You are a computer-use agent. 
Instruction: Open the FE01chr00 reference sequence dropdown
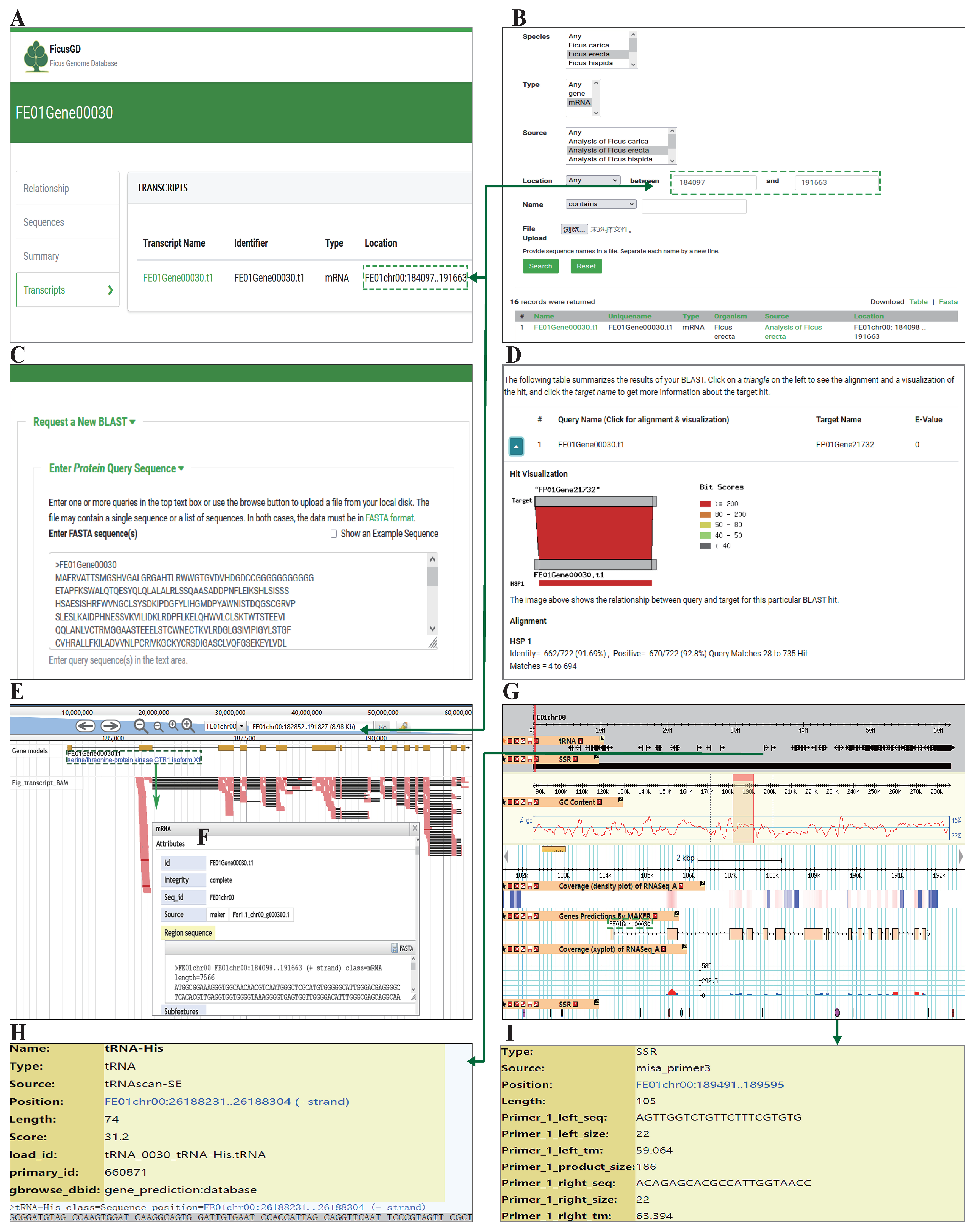pyautogui.click(x=242, y=727)
